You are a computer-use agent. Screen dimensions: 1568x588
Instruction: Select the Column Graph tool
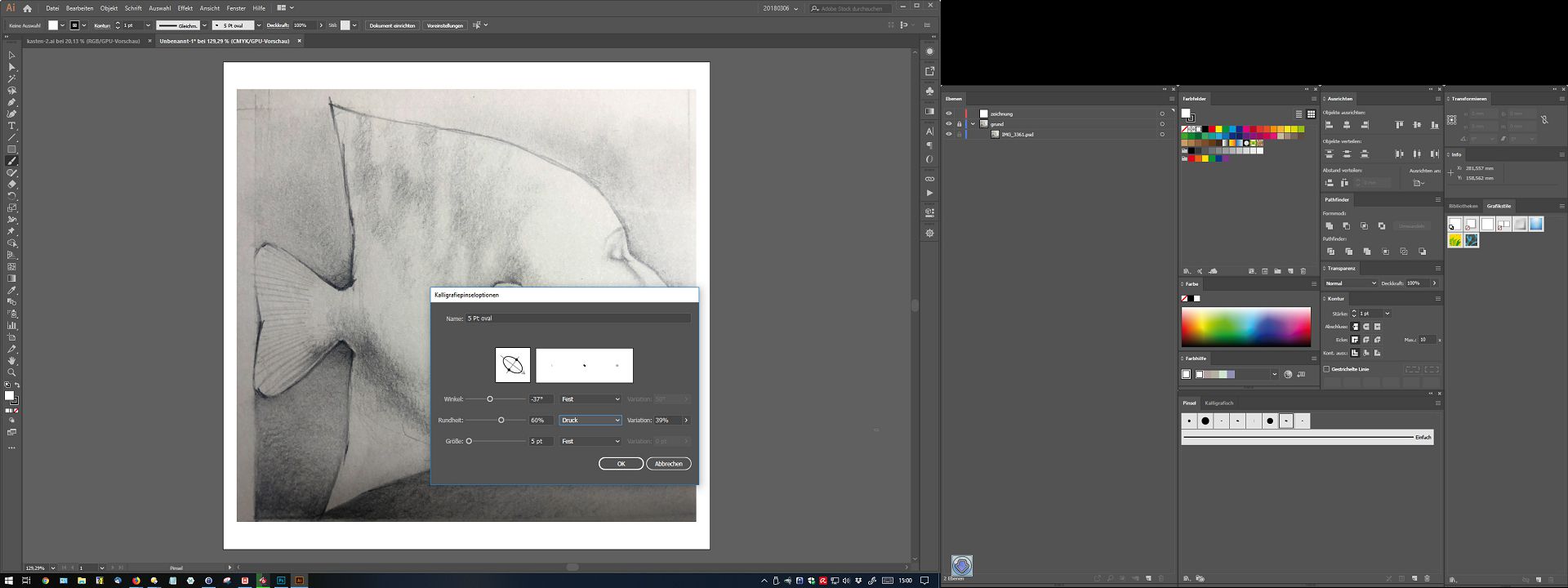click(11, 326)
